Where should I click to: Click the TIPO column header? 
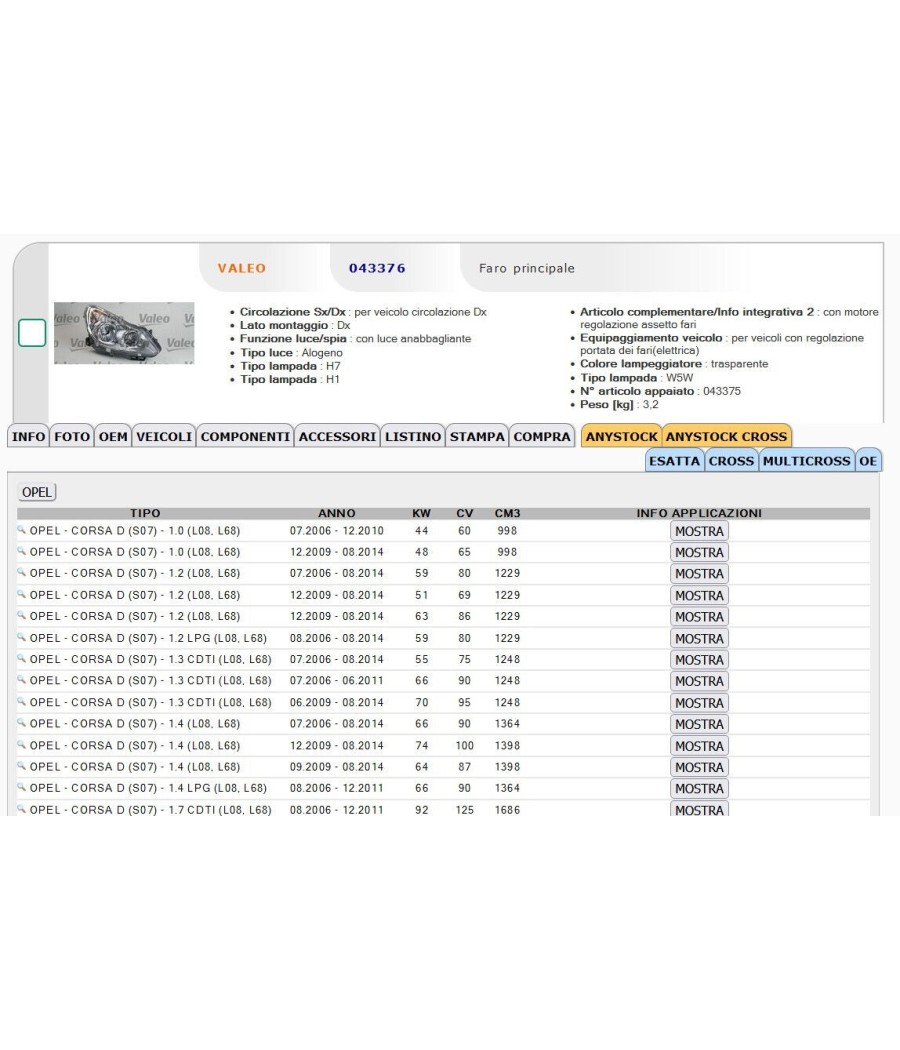coord(145,513)
